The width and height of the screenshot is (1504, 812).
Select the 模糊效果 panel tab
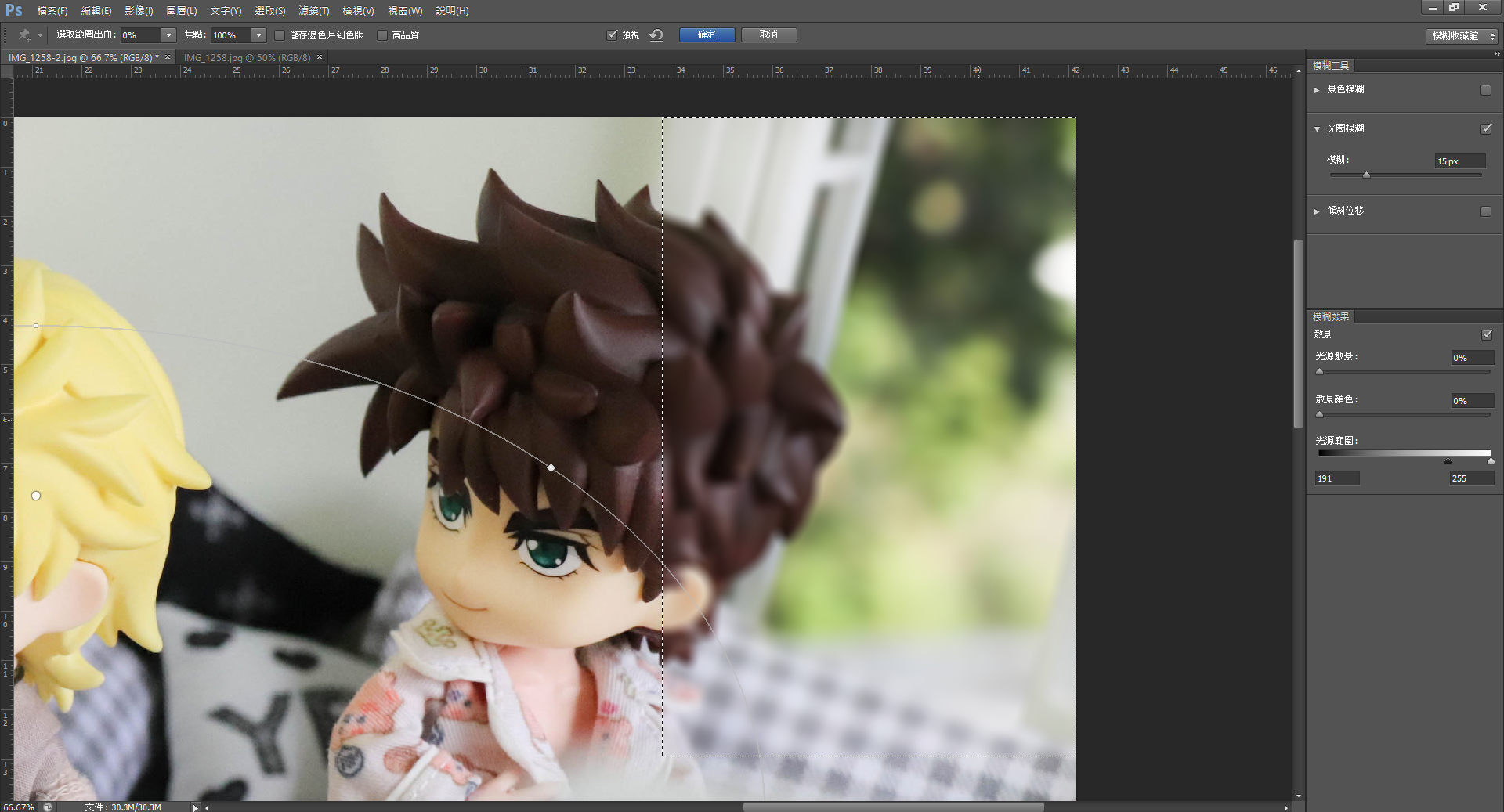tap(1331, 317)
